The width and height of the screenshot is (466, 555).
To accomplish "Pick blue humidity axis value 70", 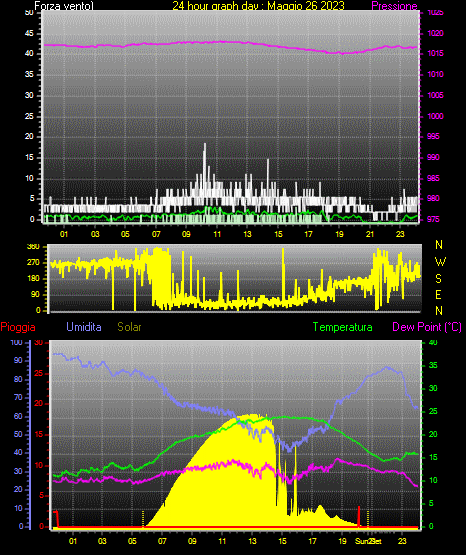I will pyautogui.click(x=18, y=397).
